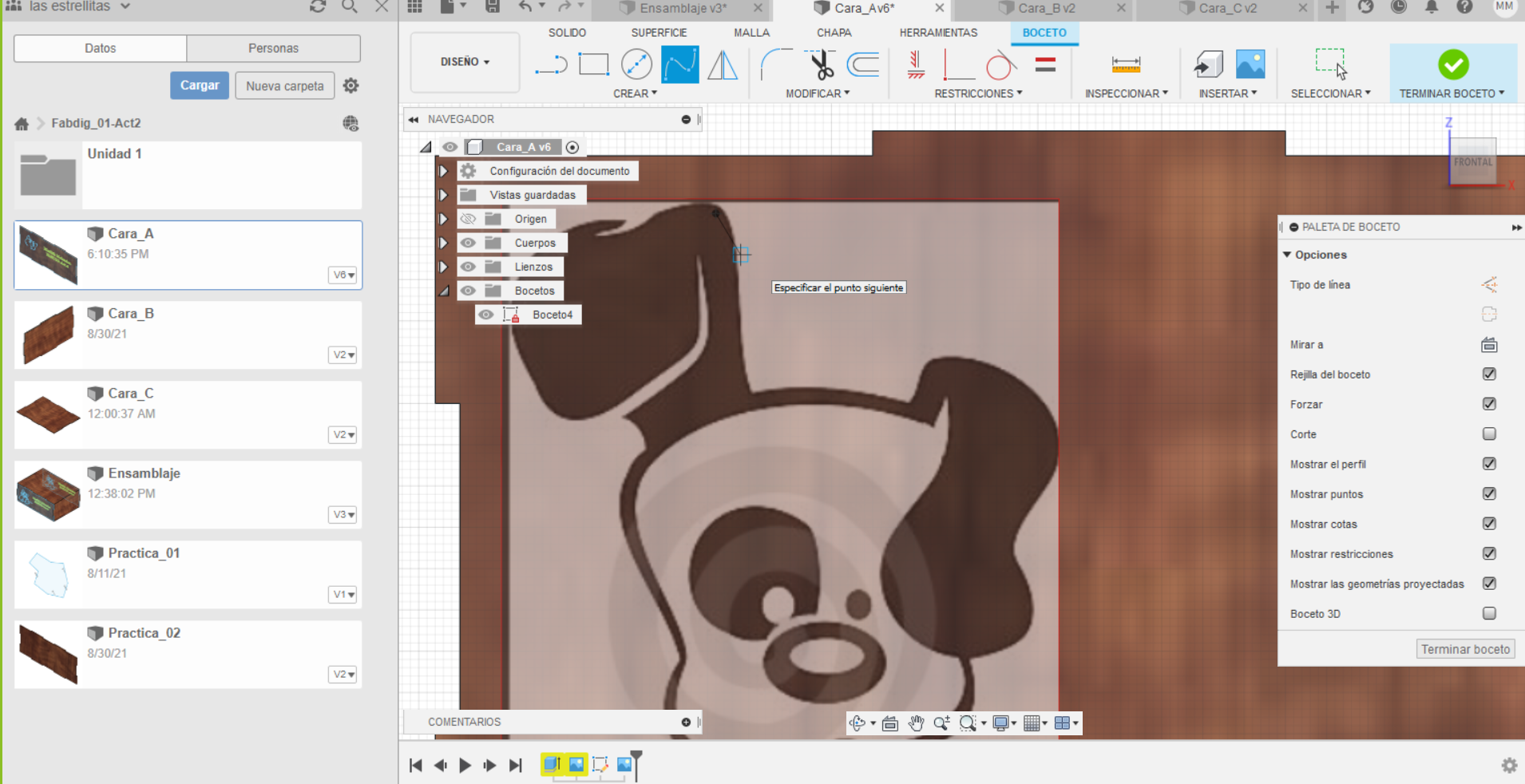1525x784 pixels.
Task: Apply the tangent constraint
Action: pyautogui.click(x=1001, y=64)
